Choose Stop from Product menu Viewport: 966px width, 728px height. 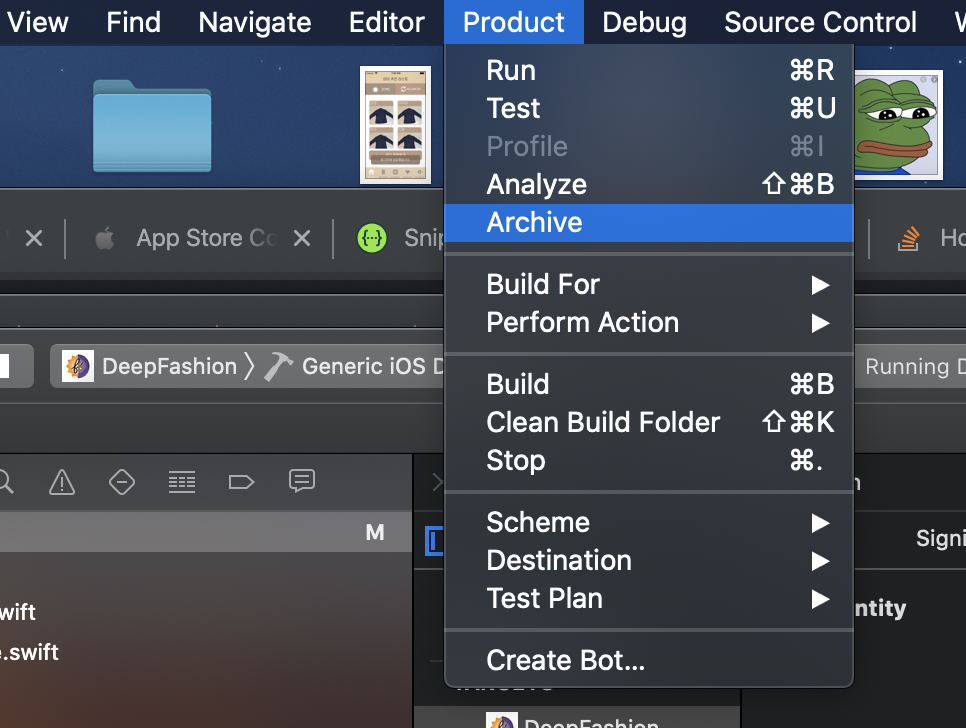[649, 461]
